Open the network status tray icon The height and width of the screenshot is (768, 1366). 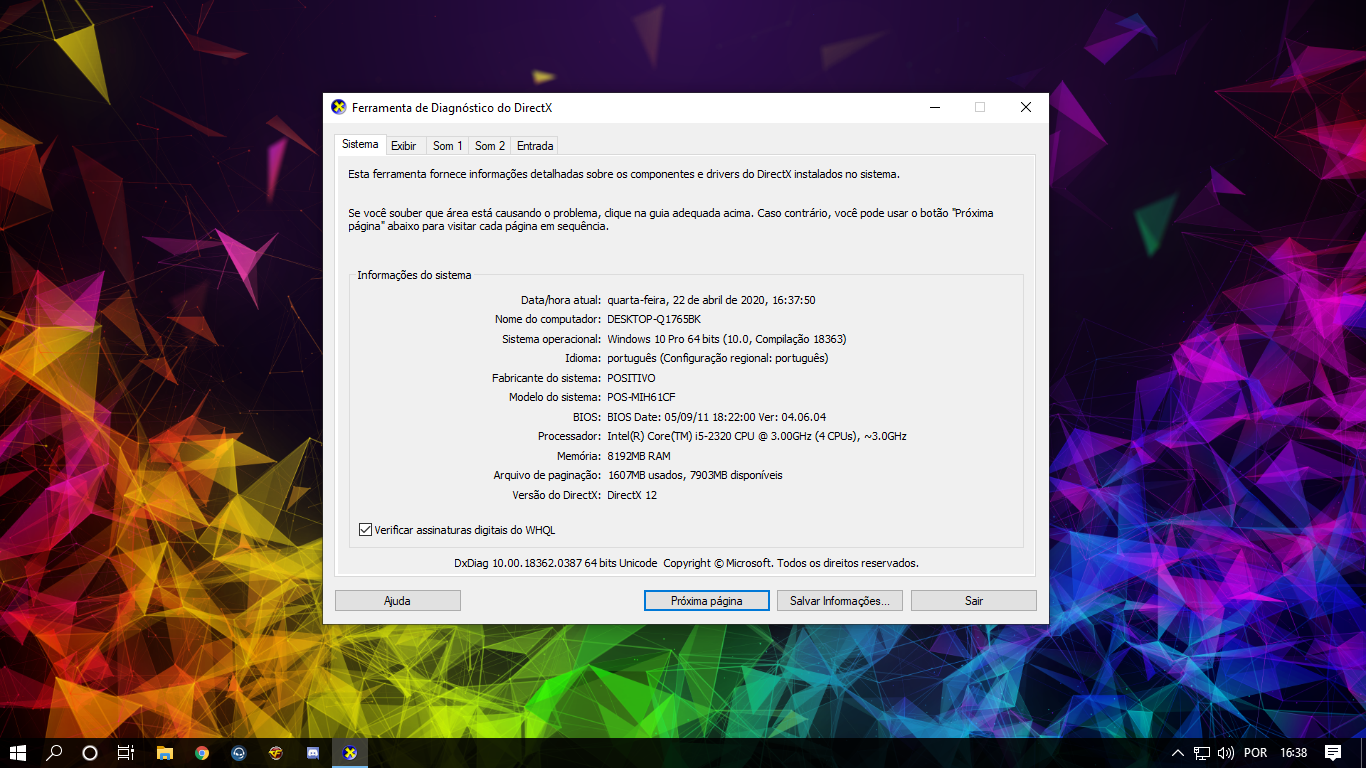tap(1201, 753)
